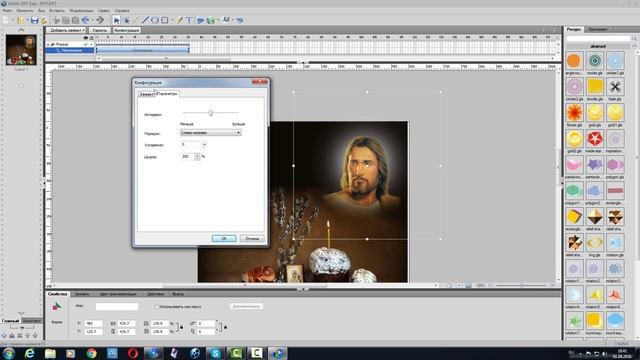Select the Scene 1 thumbnail

coord(21,50)
